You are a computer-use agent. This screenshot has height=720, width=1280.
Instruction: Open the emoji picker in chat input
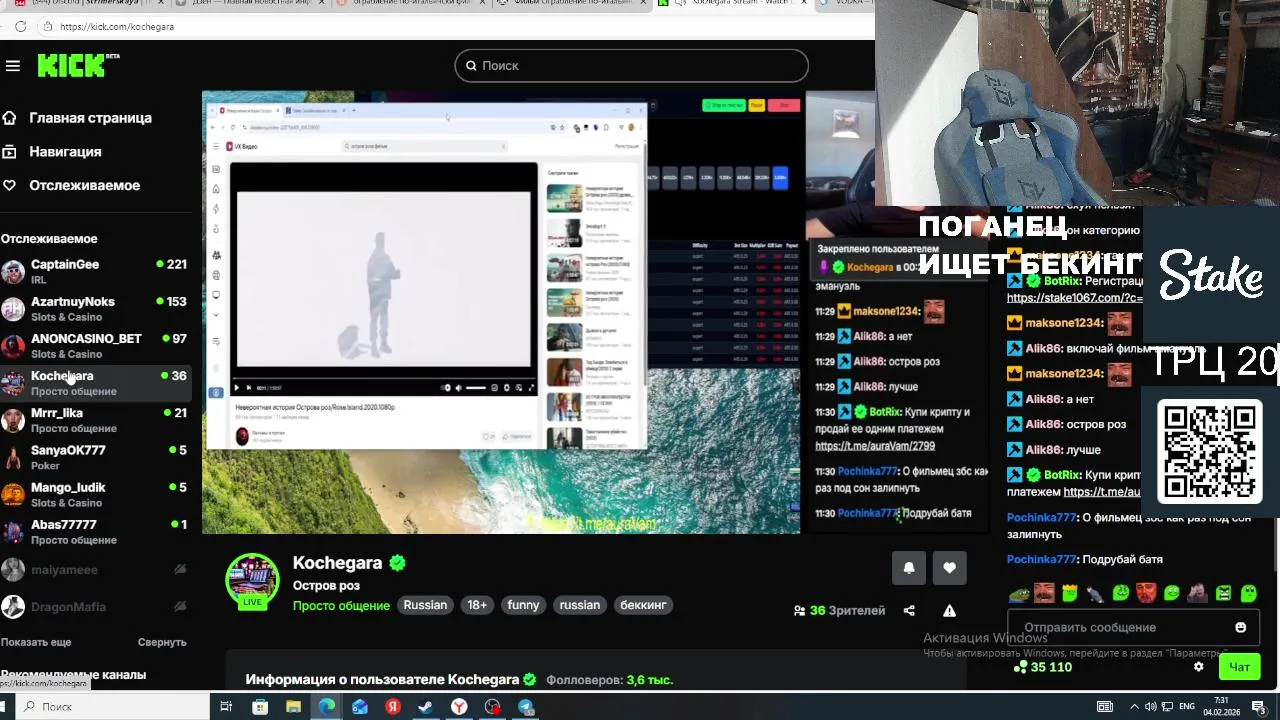pyautogui.click(x=1241, y=628)
